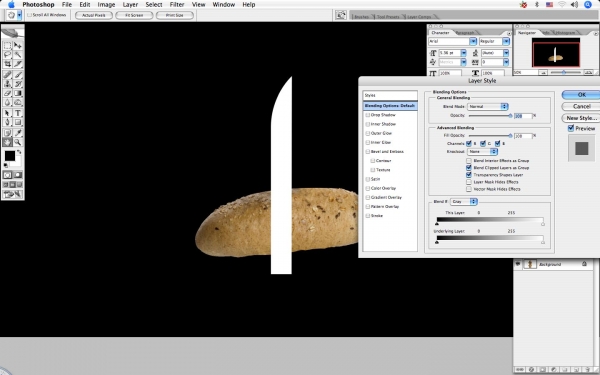Select the Gradient tool

pos(18,93)
